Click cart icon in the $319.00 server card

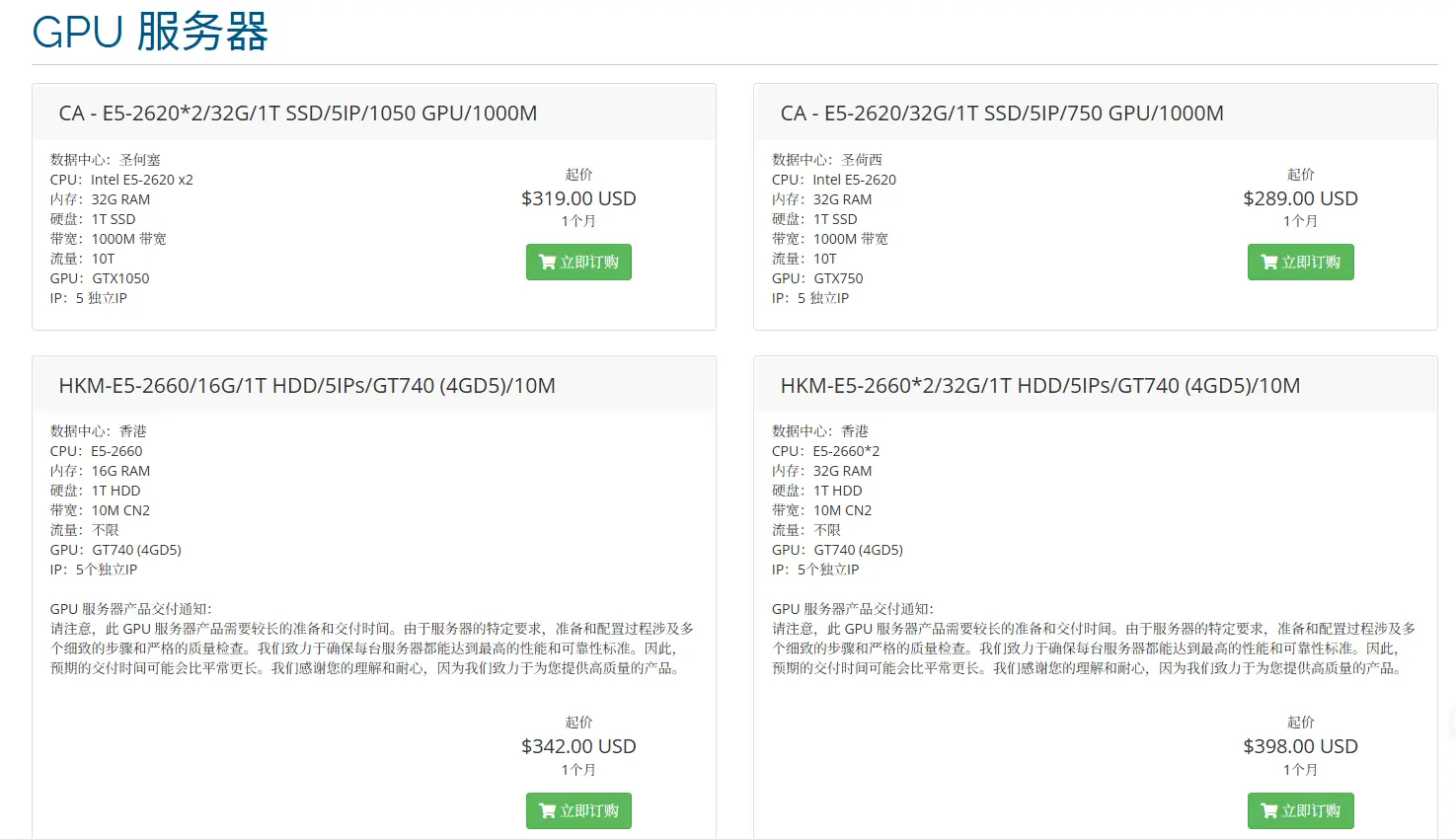pyautogui.click(x=548, y=263)
